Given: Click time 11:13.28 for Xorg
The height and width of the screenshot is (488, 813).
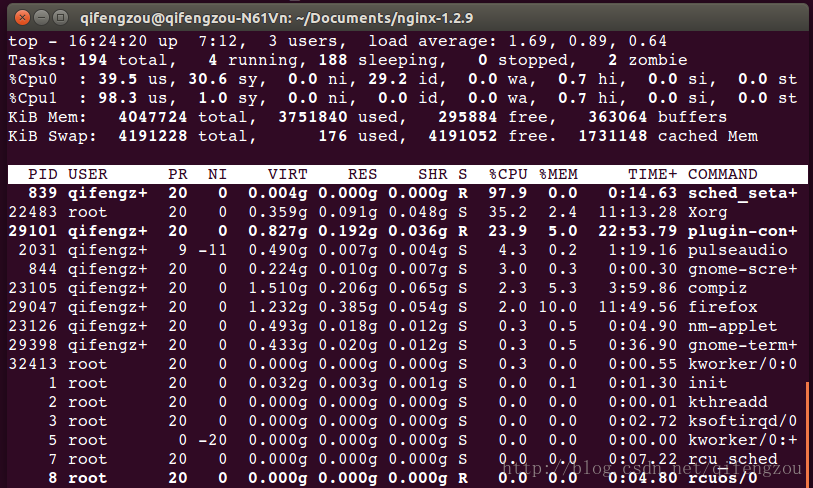Looking at the screenshot, I should pyautogui.click(x=637, y=212).
